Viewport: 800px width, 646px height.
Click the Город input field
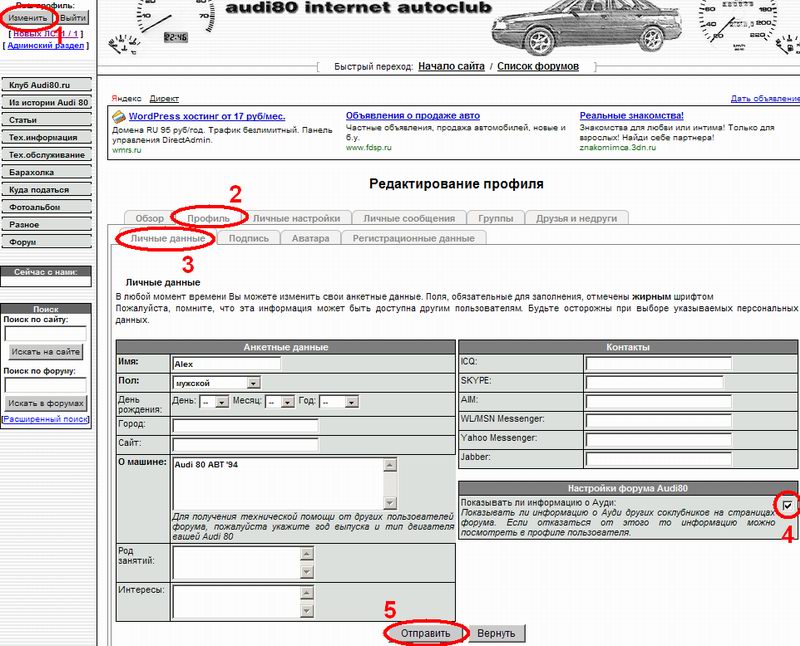pyautogui.click(x=245, y=426)
